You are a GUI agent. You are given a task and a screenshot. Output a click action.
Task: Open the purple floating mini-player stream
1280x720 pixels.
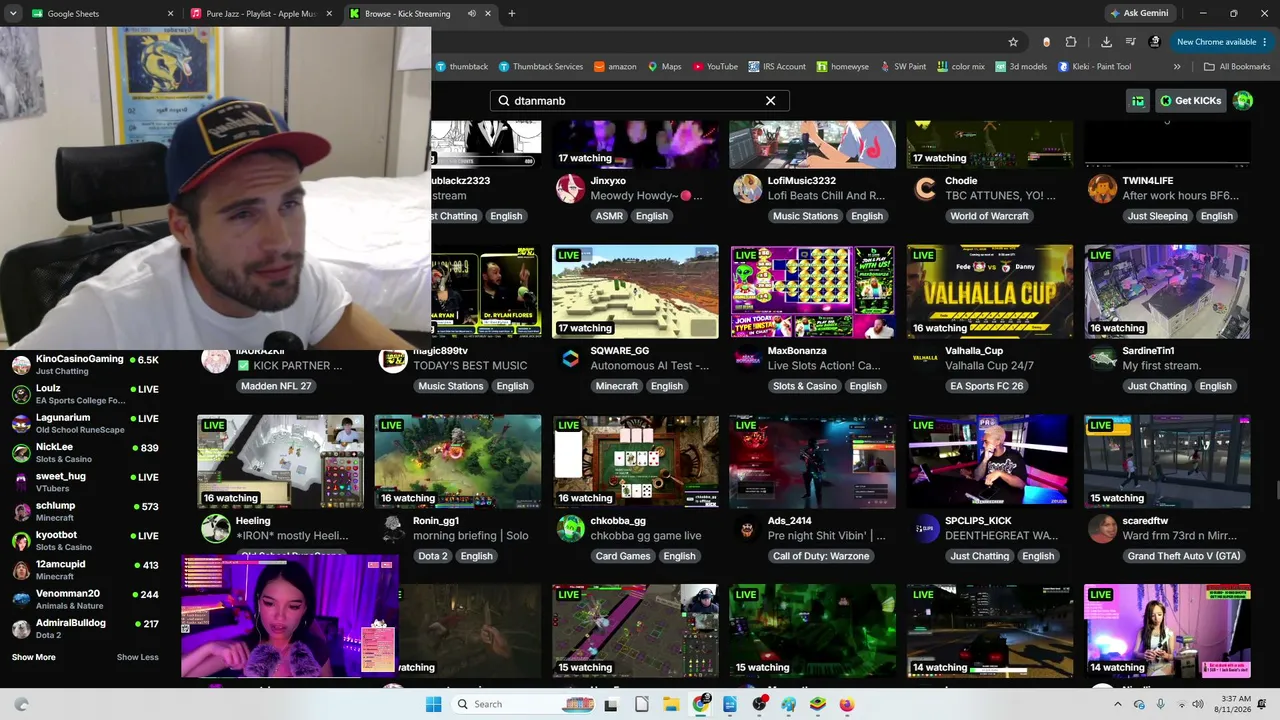coord(290,617)
